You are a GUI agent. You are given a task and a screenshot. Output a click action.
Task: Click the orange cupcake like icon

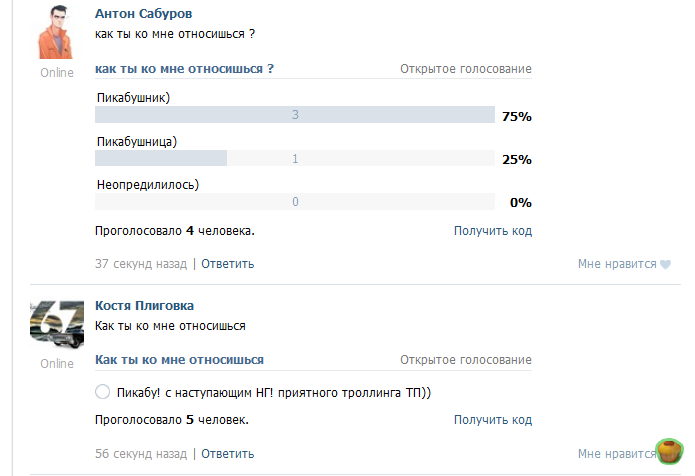click(667, 452)
